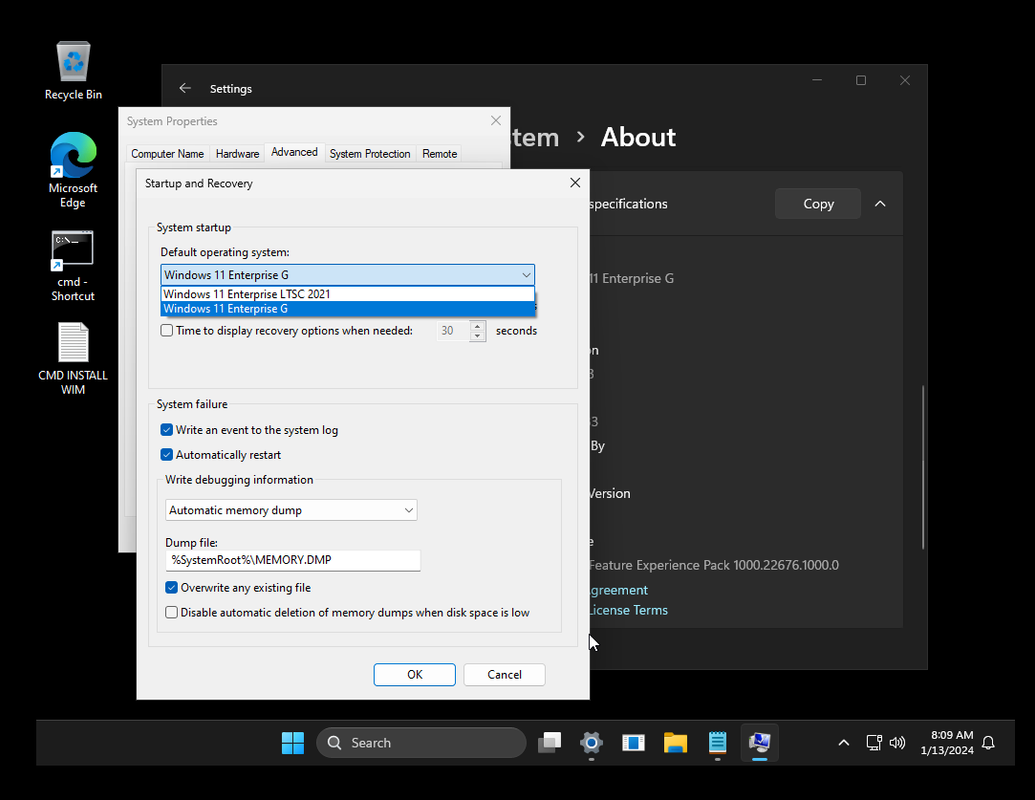Uncheck Write an event to the system log
This screenshot has width=1035, height=800.
pos(167,430)
